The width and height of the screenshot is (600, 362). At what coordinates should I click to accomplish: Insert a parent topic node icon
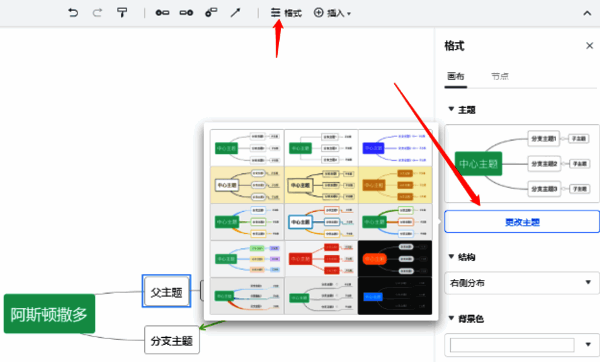pyautogui.click(x=211, y=13)
